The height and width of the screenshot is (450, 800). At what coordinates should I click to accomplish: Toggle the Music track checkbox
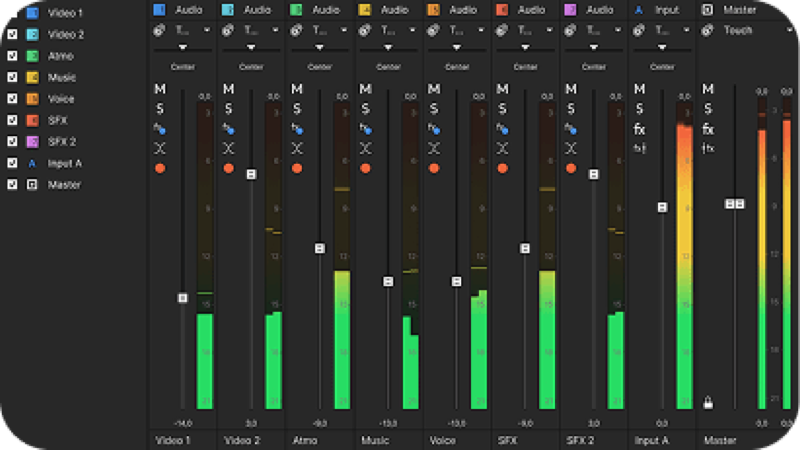12,77
